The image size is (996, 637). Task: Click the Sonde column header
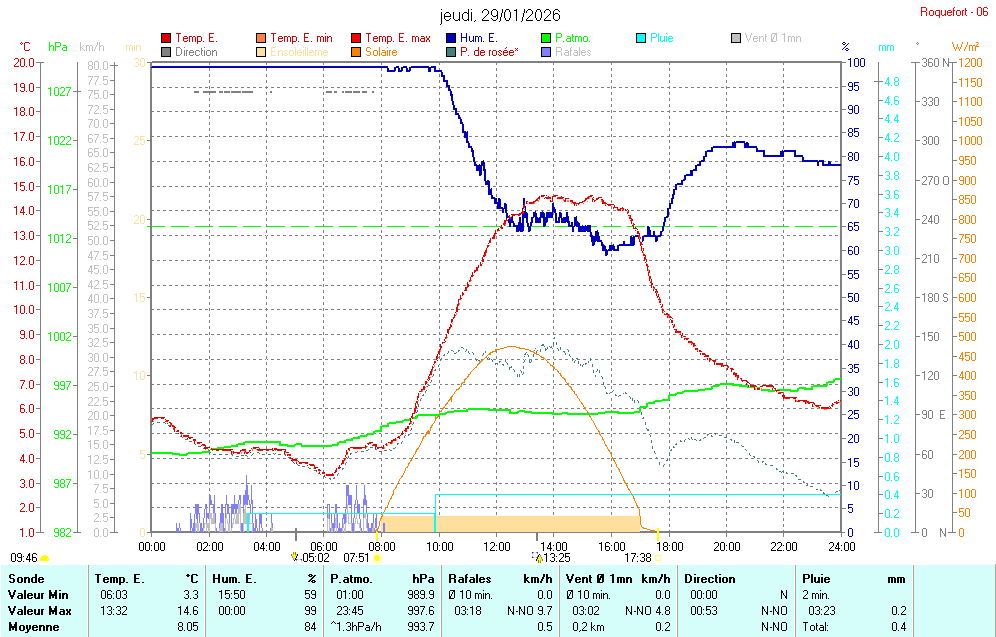tap(25, 579)
